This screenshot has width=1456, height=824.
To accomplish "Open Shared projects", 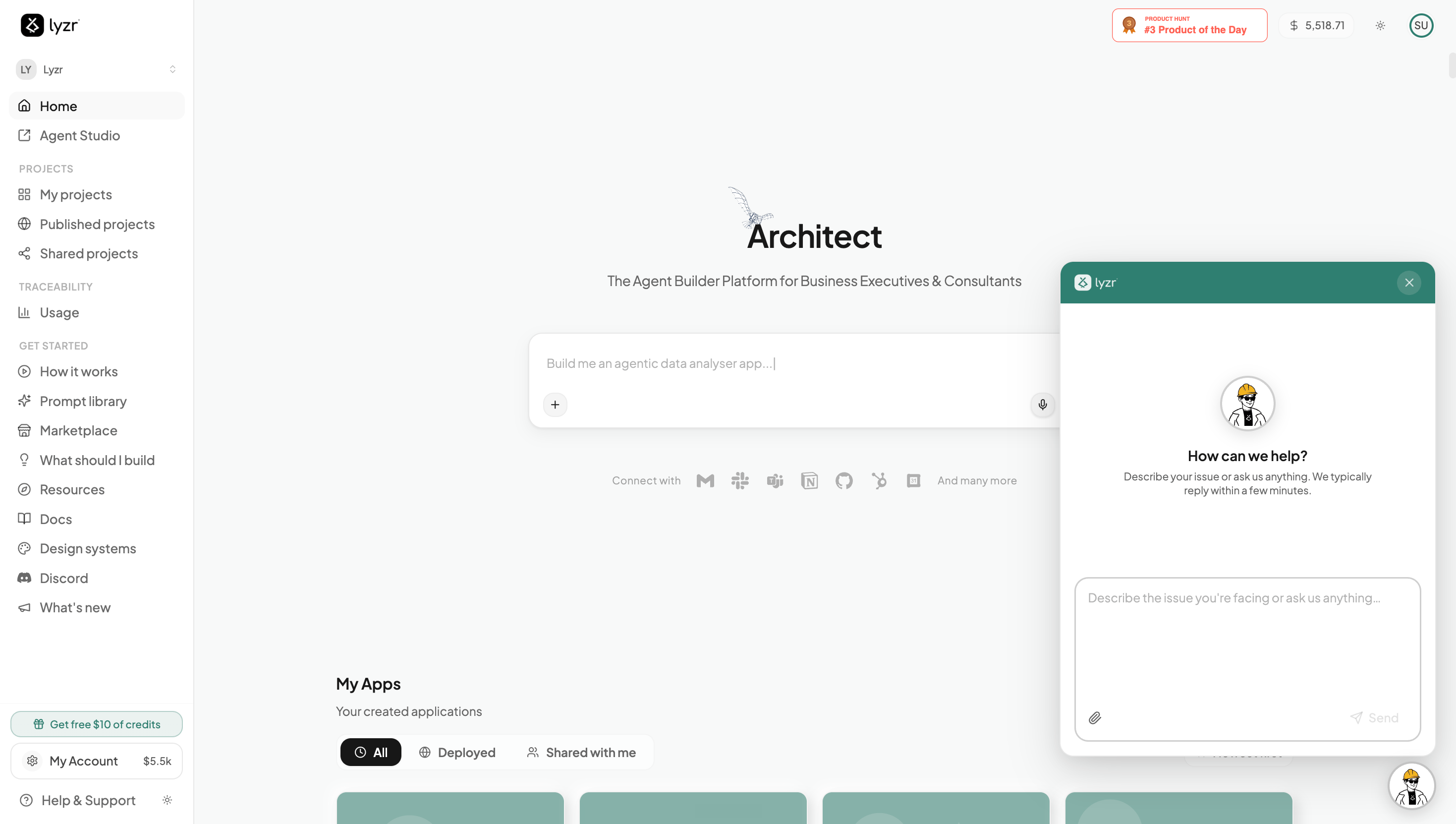I will point(97,253).
